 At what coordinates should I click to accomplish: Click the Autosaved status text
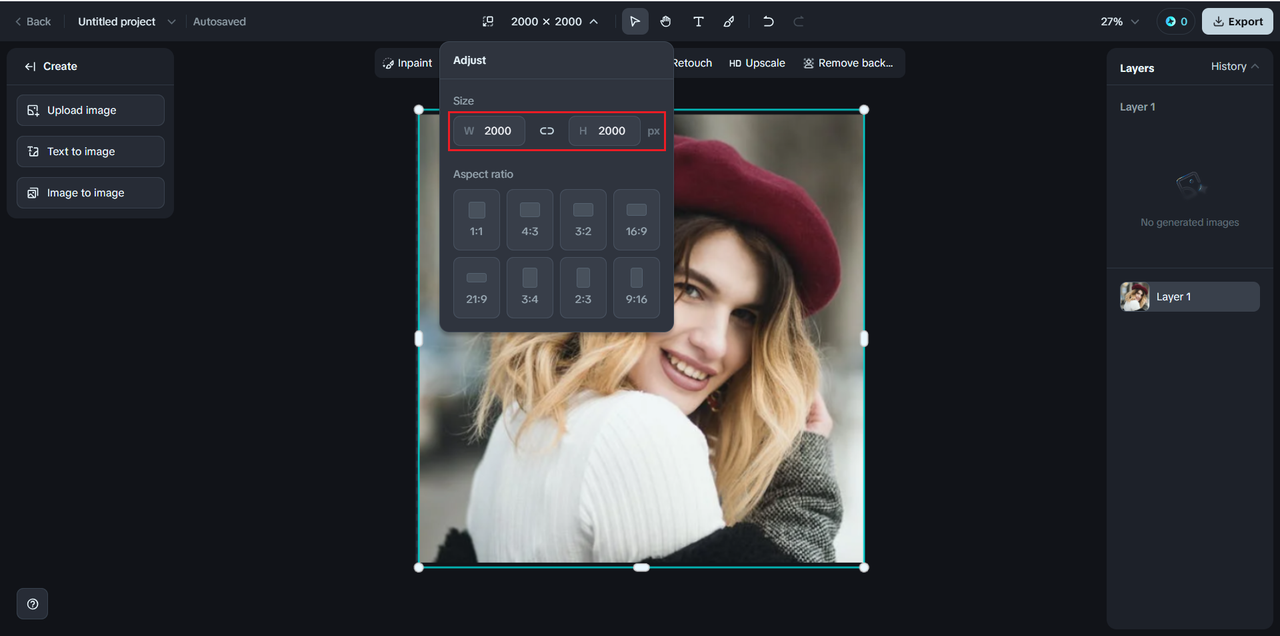pyautogui.click(x=219, y=21)
